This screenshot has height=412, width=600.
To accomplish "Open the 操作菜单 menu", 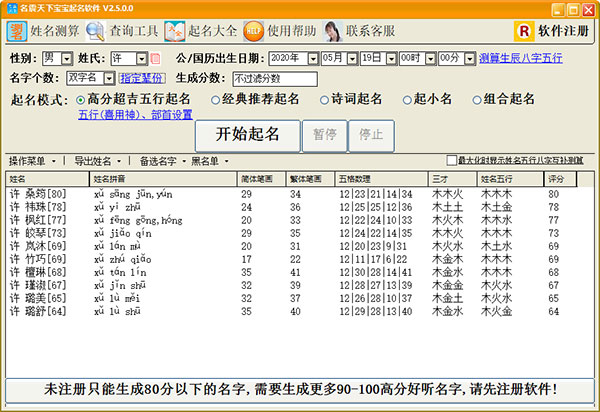I will point(34,161).
